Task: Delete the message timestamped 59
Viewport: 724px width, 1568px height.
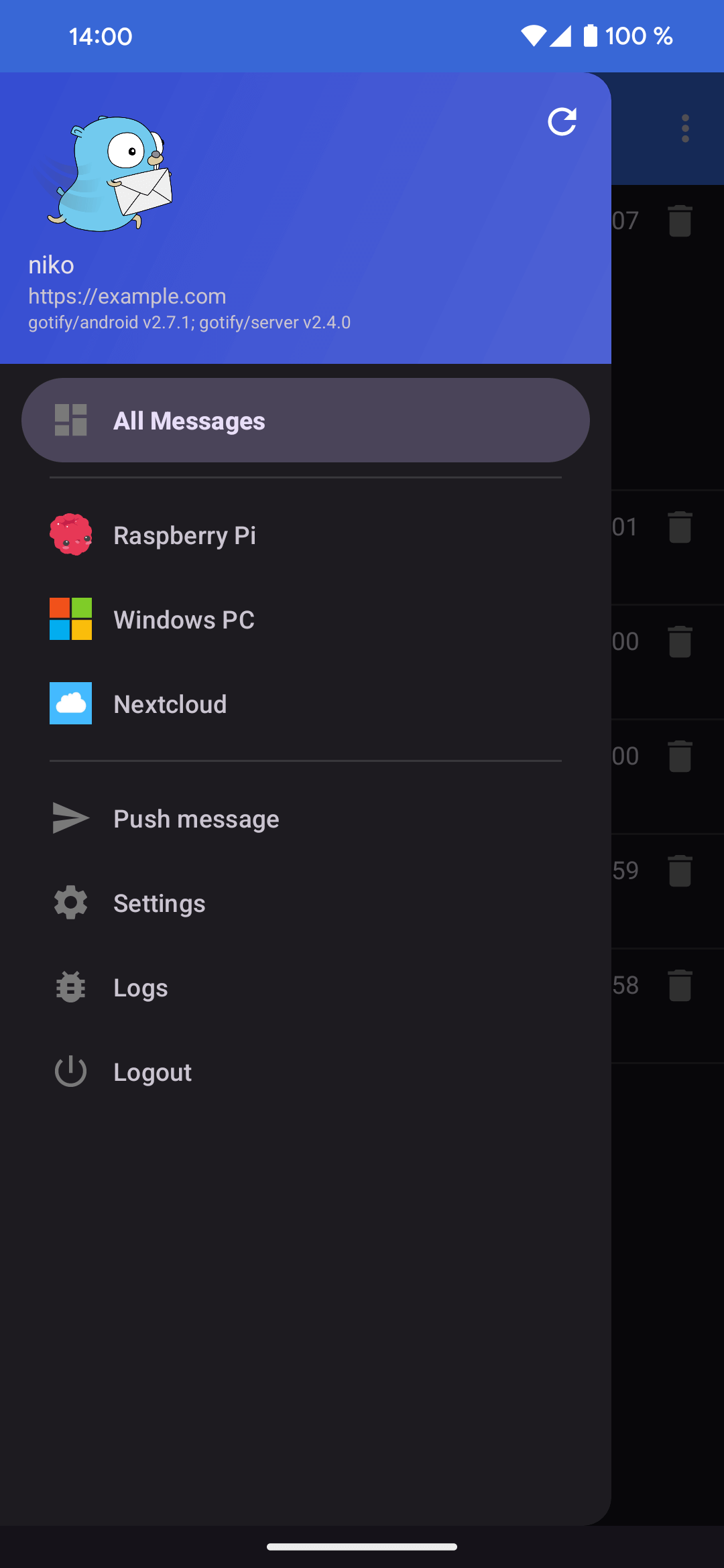Action: pyautogui.click(x=680, y=870)
